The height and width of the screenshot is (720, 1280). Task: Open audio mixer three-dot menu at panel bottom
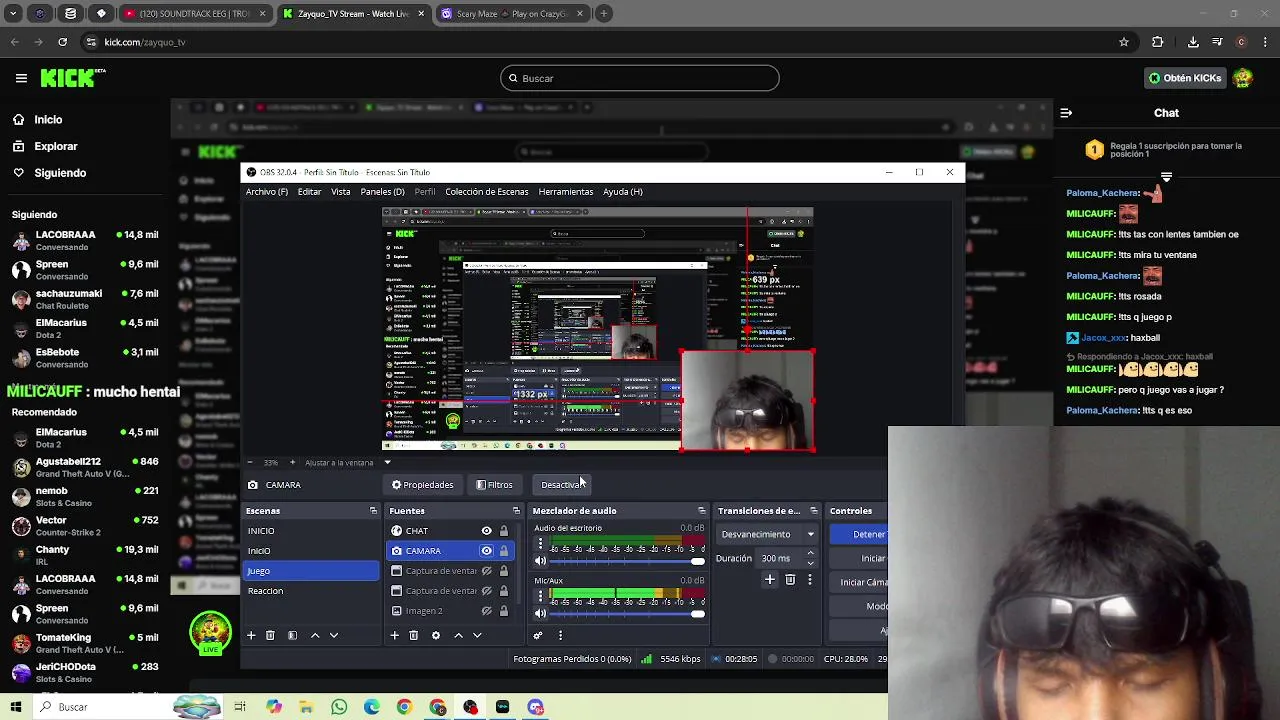560,635
